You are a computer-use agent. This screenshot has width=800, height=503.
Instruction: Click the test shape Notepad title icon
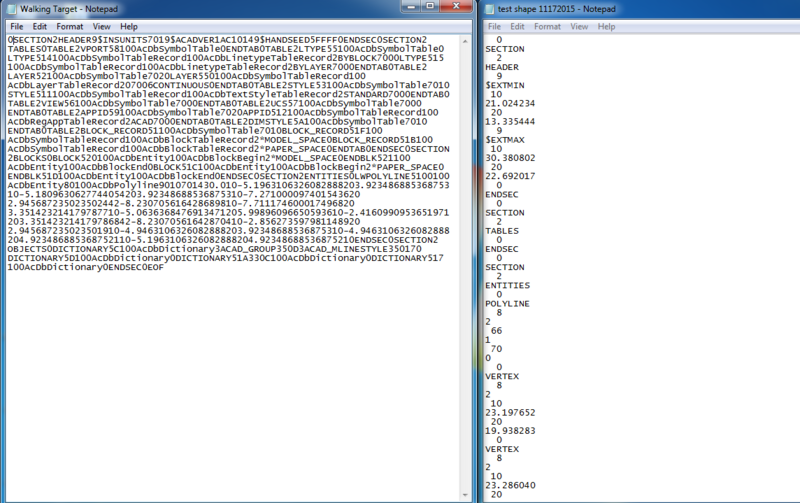(489, 9)
